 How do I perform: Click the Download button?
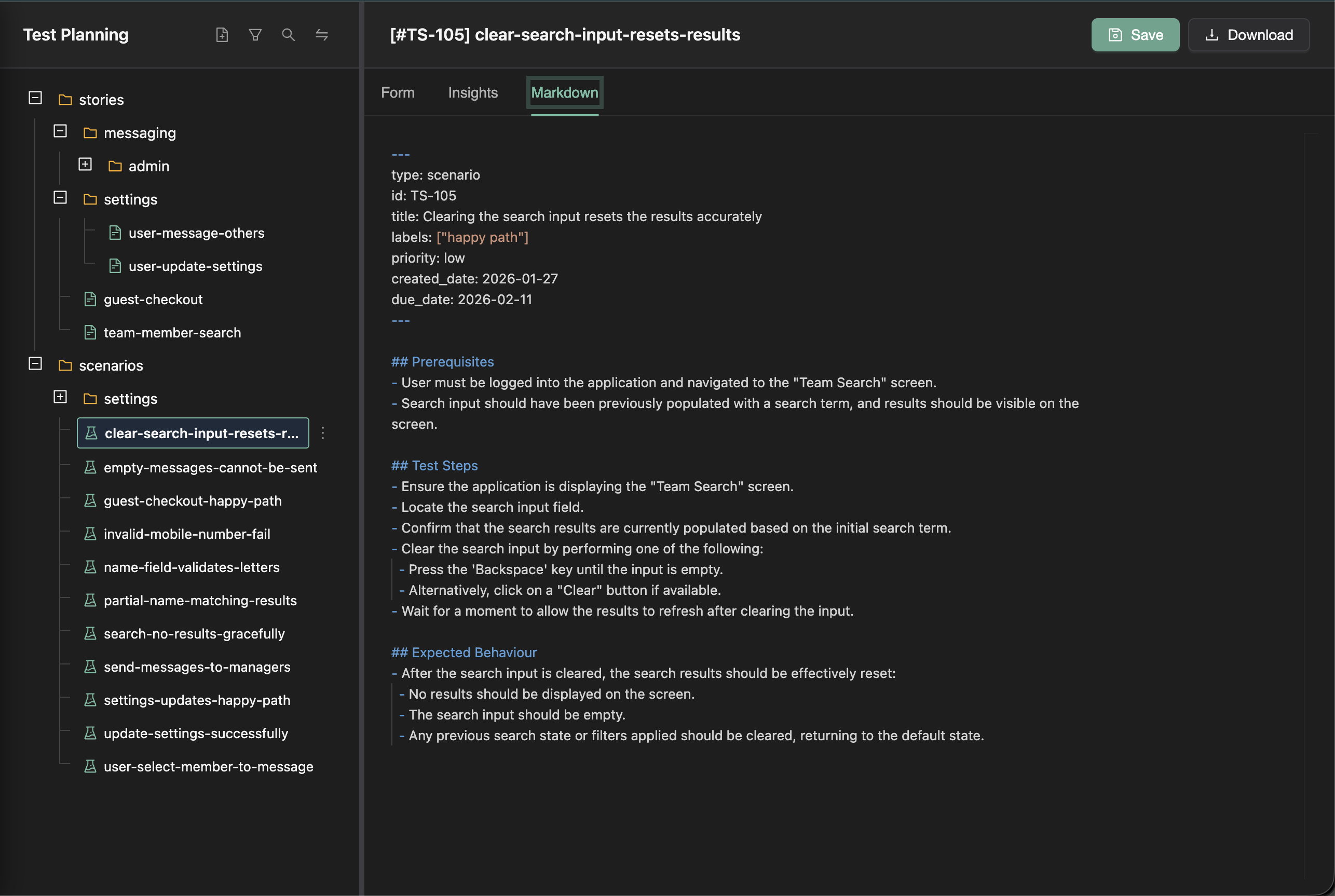(1249, 35)
